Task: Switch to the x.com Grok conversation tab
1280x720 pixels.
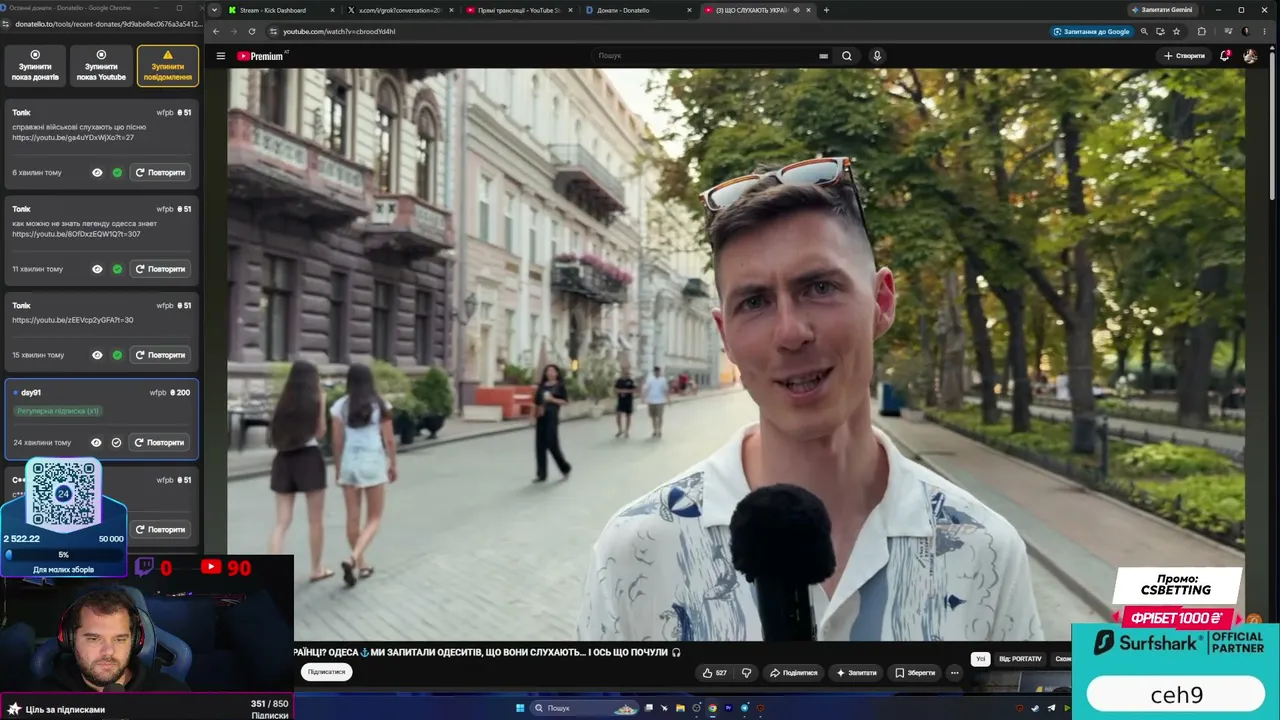Action: coord(398,10)
